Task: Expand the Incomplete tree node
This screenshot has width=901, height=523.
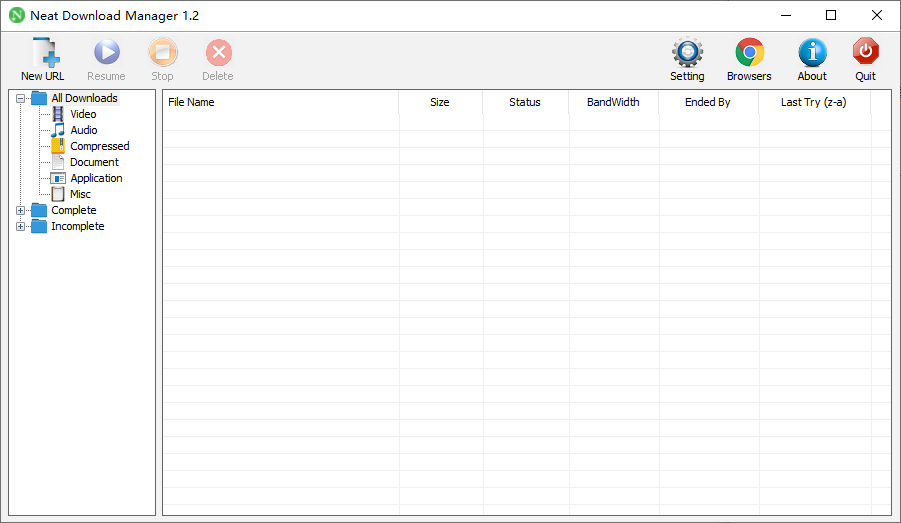Action: (21, 226)
